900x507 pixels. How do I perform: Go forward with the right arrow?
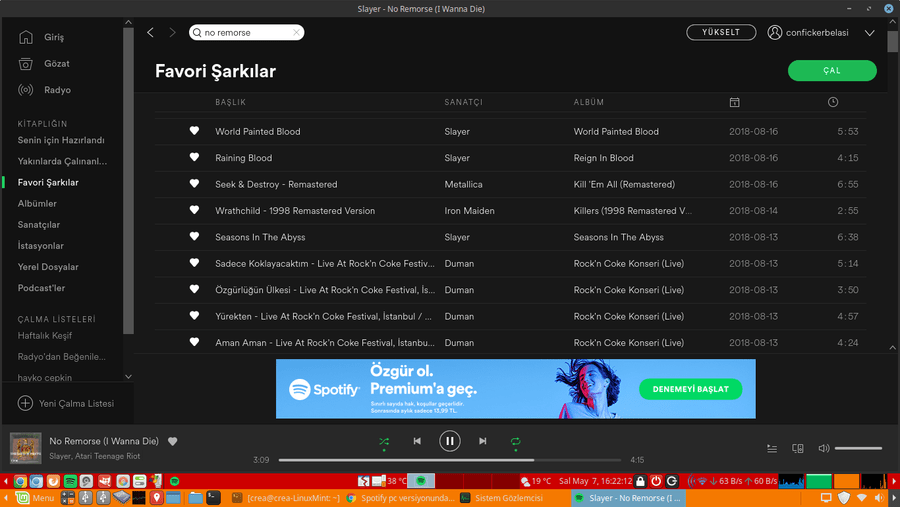(172, 33)
